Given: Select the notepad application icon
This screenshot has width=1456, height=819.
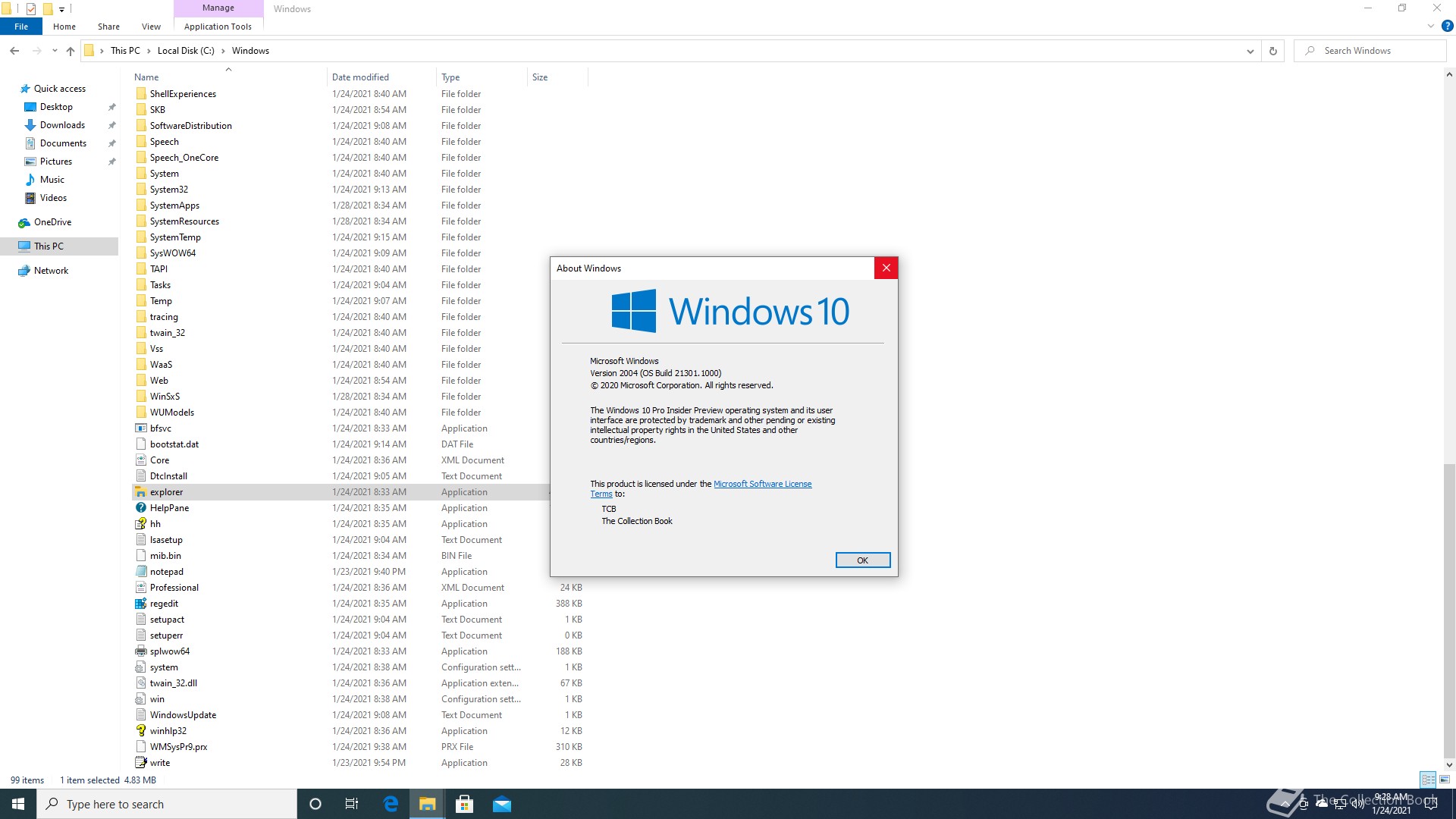Looking at the screenshot, I should click(140, 572).
